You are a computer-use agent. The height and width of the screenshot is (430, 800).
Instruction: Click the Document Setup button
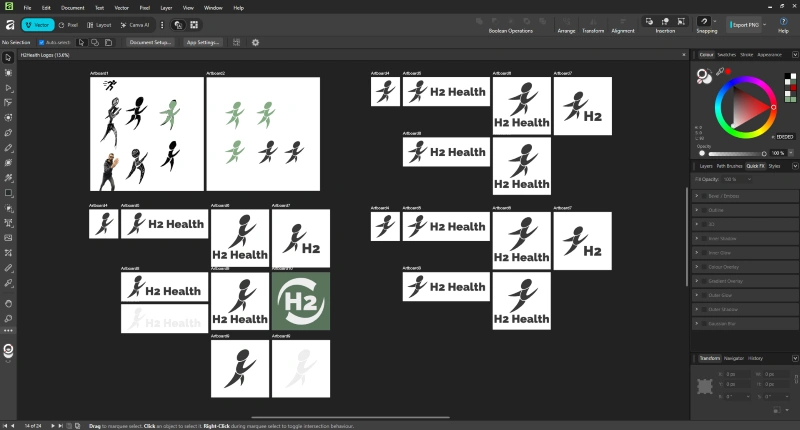click(152, 42)
